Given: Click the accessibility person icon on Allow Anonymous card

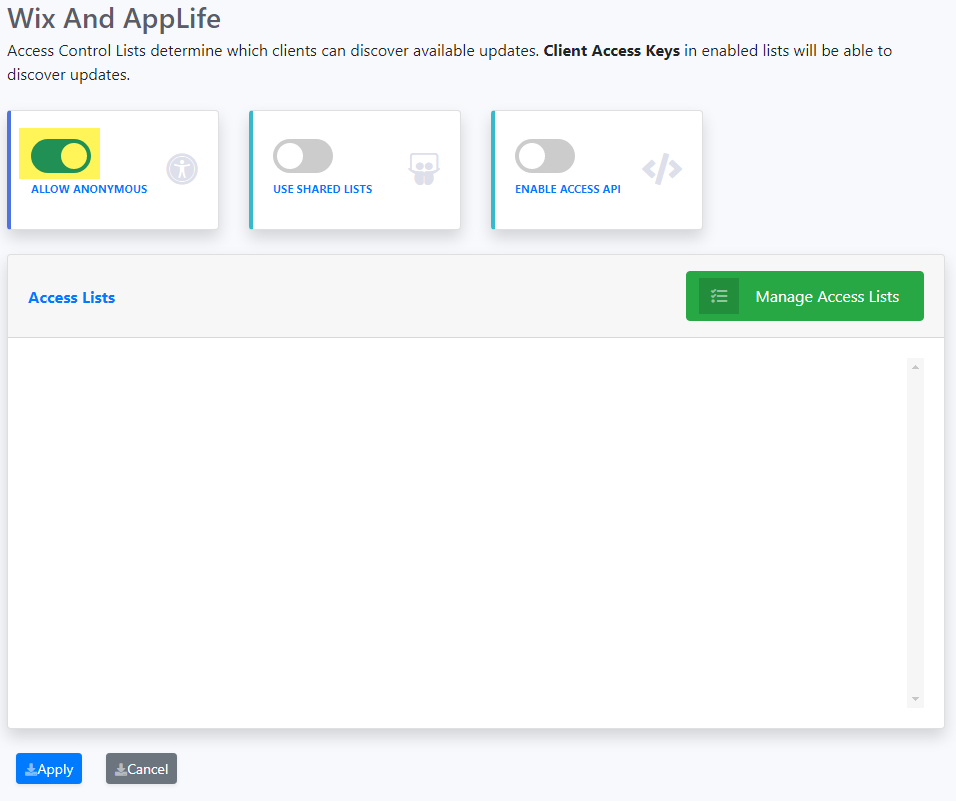Looking at the screenshot, I should (x=182, y=169).
